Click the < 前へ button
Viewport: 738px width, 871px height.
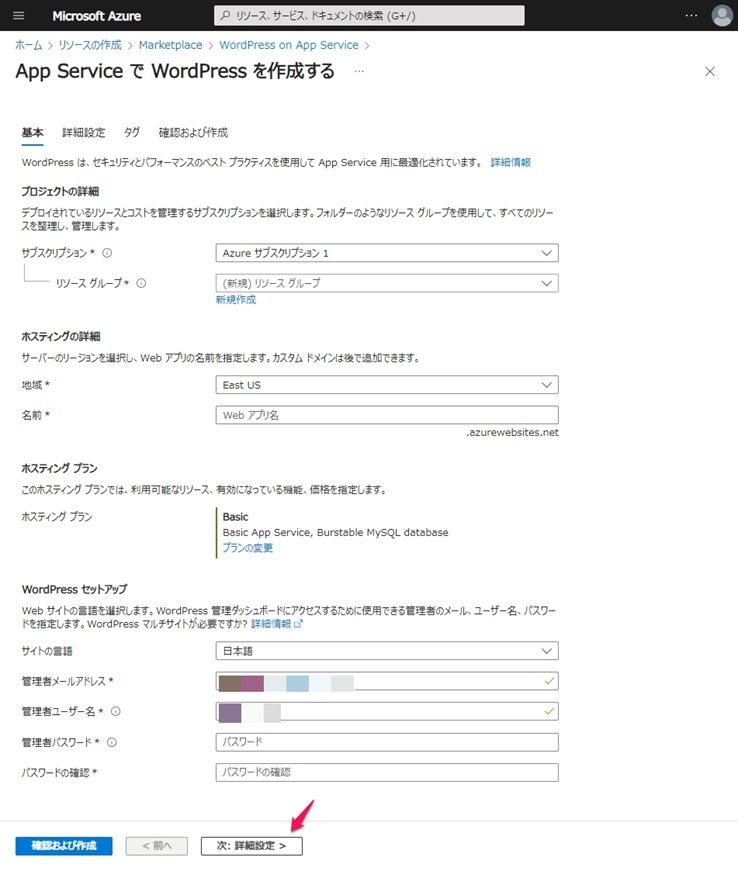(157, 845)
